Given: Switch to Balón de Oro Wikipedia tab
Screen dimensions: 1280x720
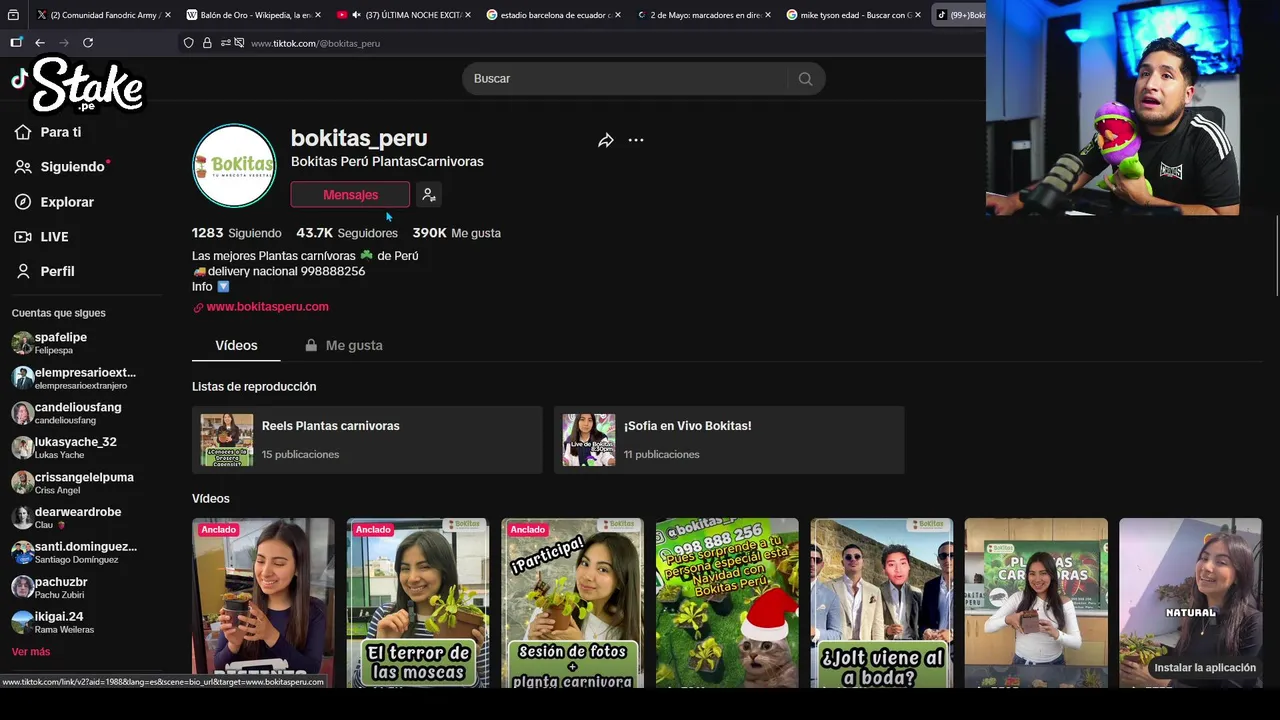Looking at the screenshot, I should point(254,15).
